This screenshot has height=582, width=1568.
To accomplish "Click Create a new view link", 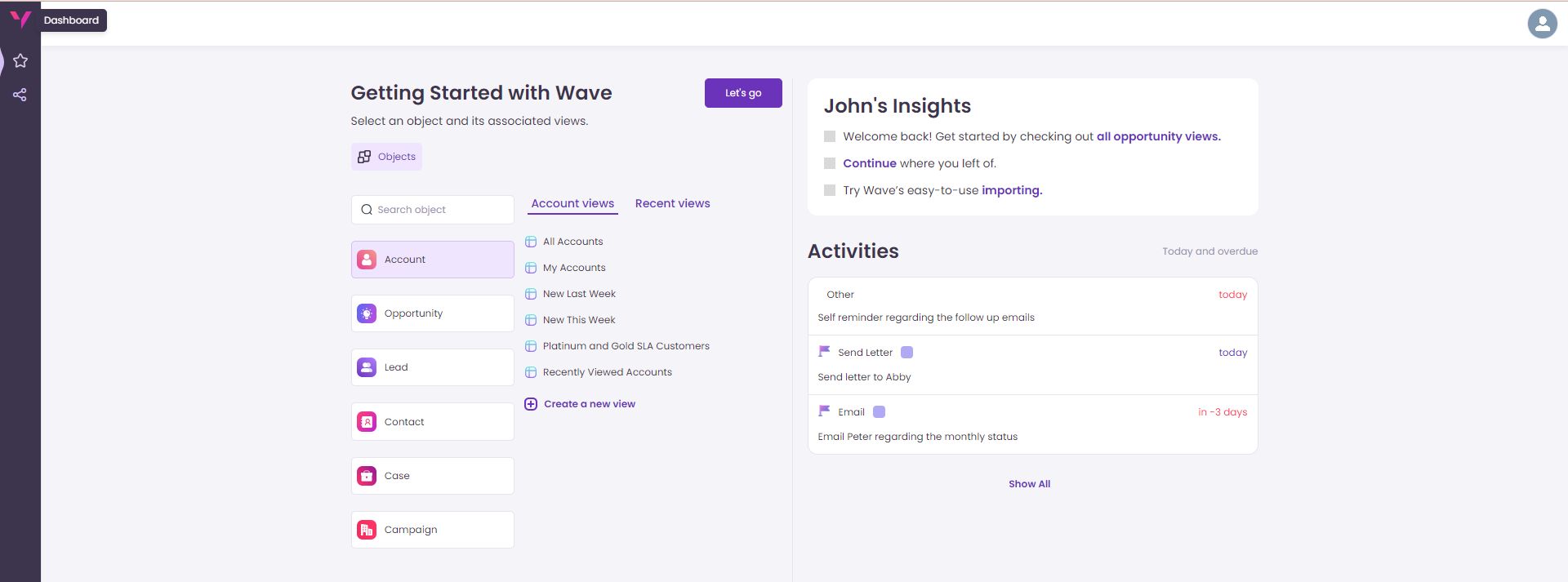I will coord(590,404).
